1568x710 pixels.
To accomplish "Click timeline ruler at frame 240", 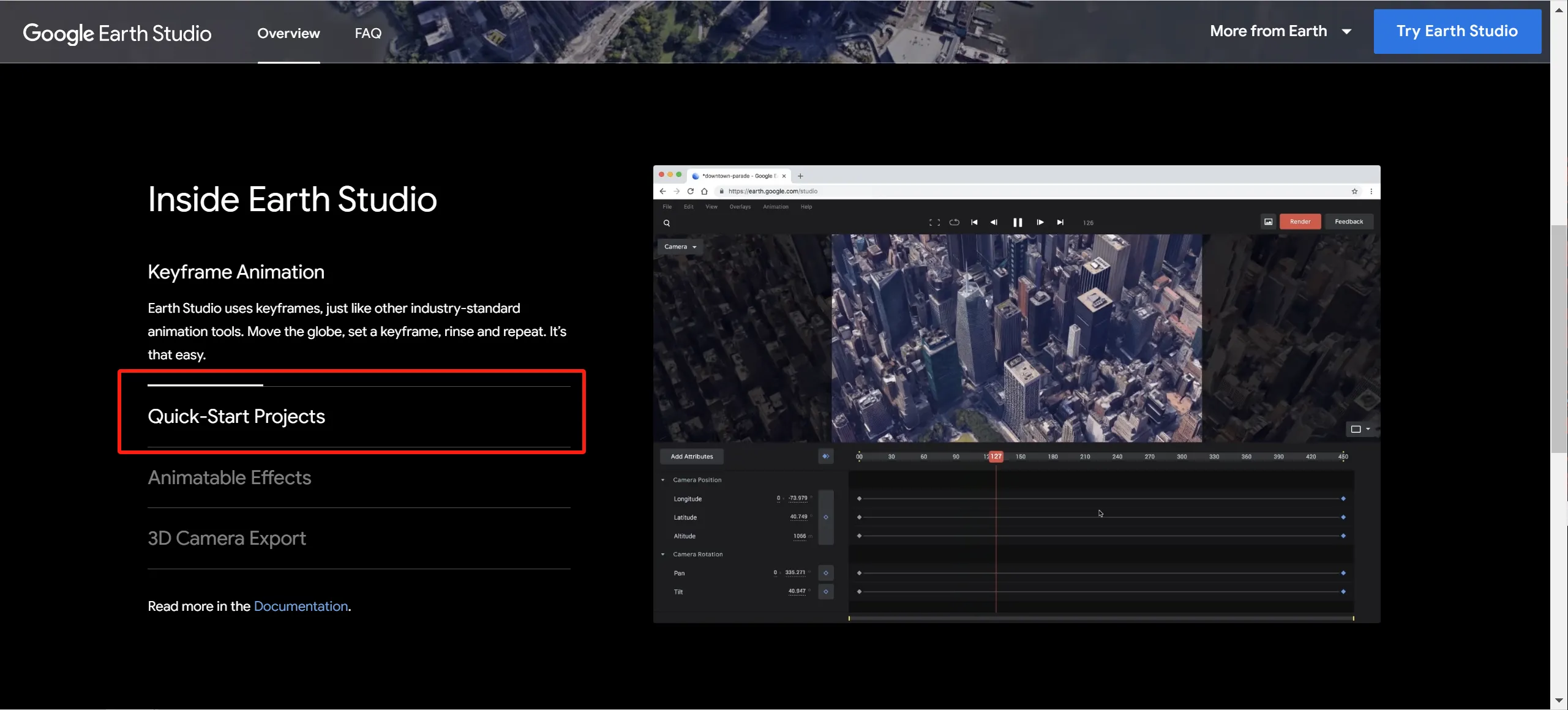I will pyautogui.click(x=1117, y=457).
